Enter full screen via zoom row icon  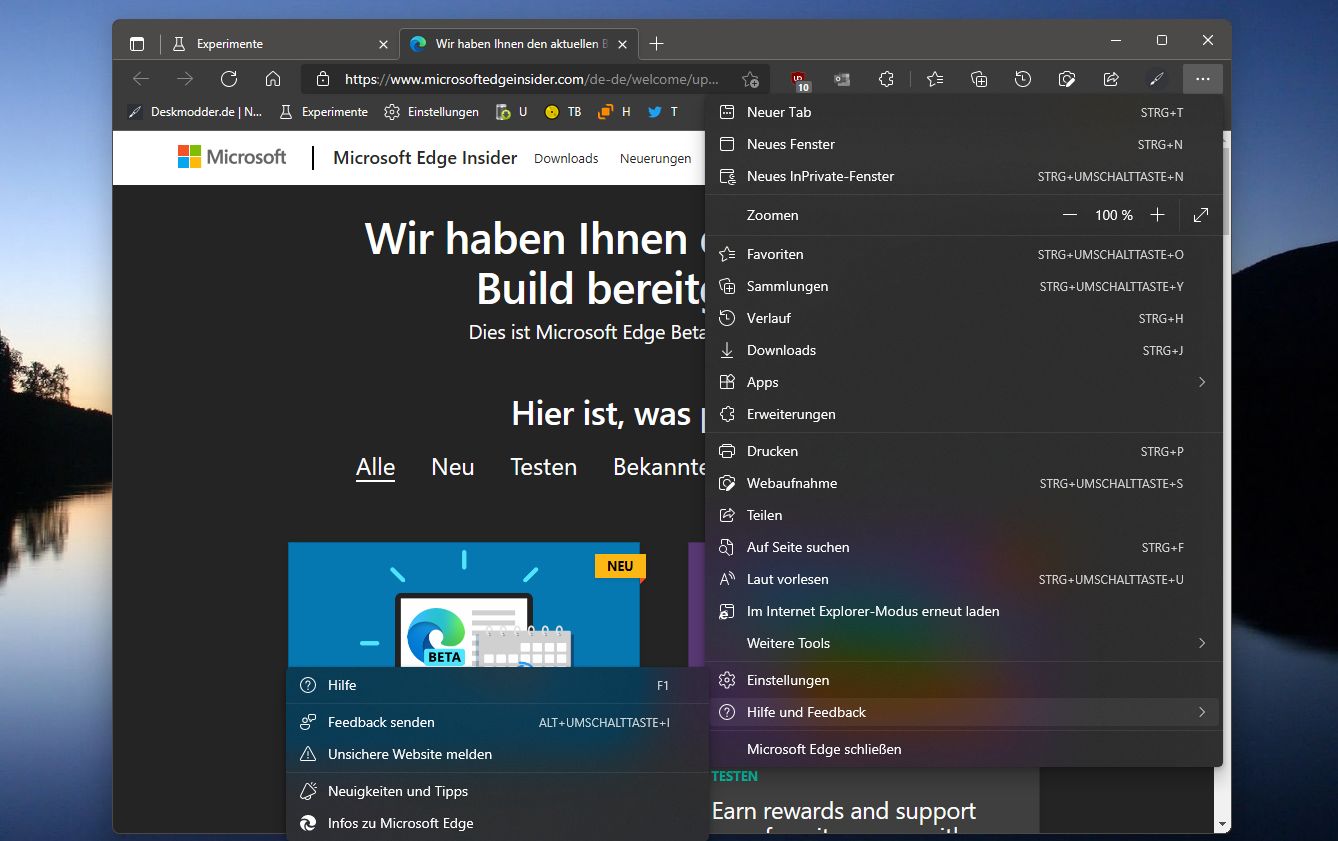1201,215
